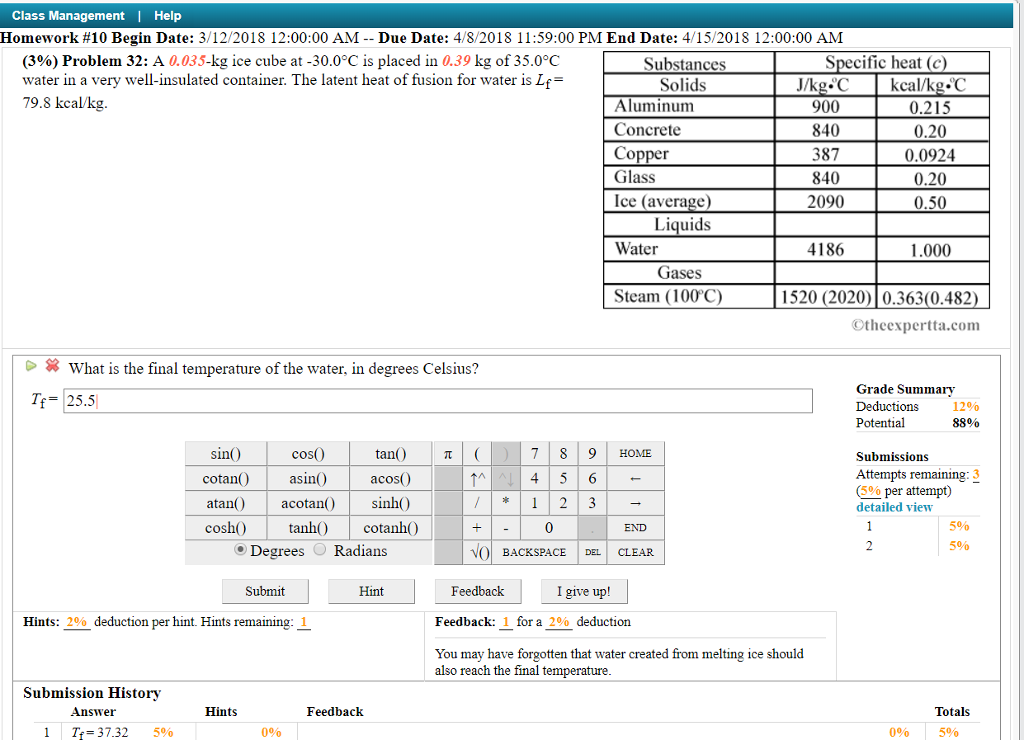Click the 'I give up!' button

click(583, 591)
